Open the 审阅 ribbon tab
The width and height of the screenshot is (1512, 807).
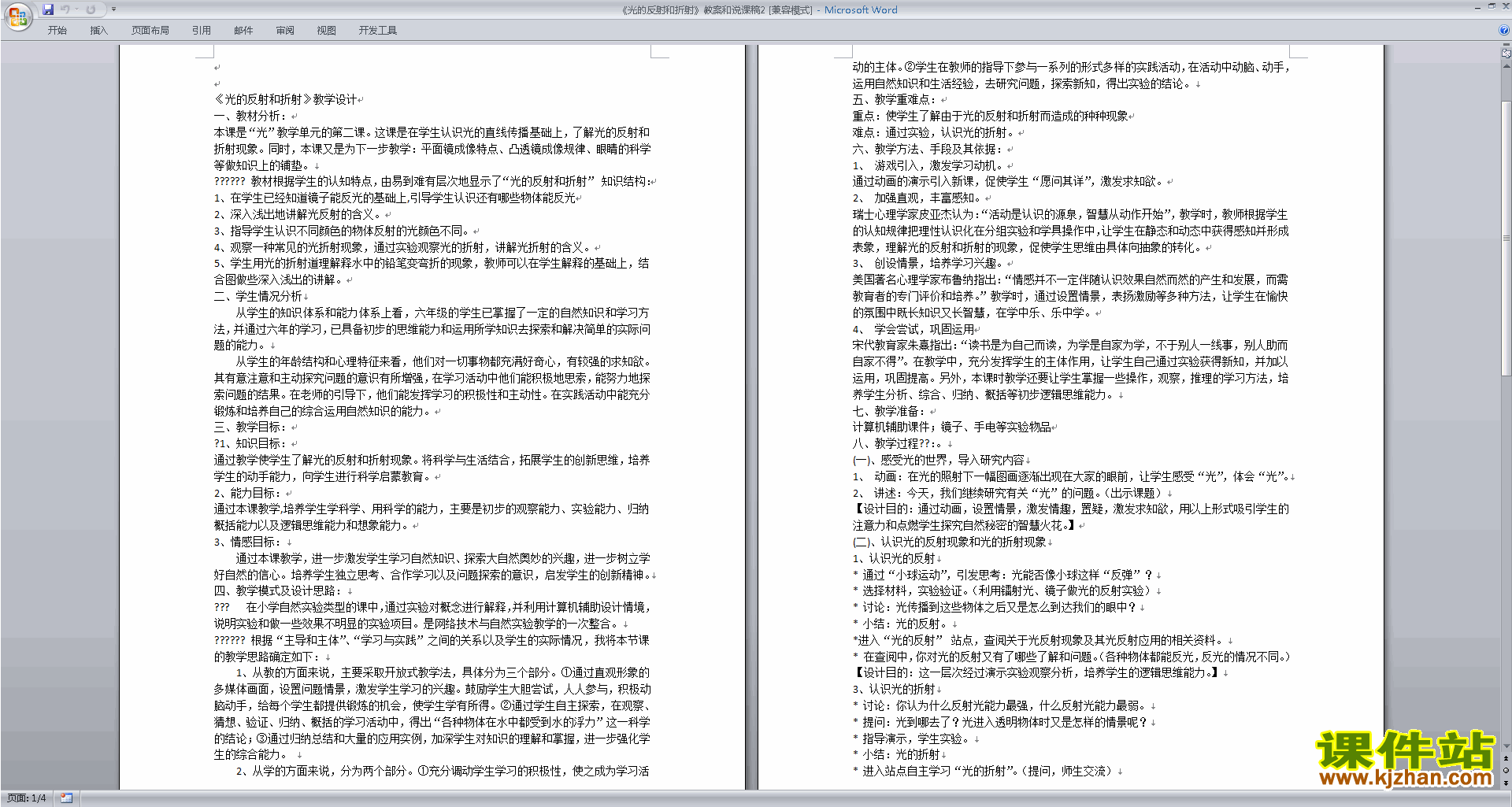pyautogui.click(x=285, y=30)
